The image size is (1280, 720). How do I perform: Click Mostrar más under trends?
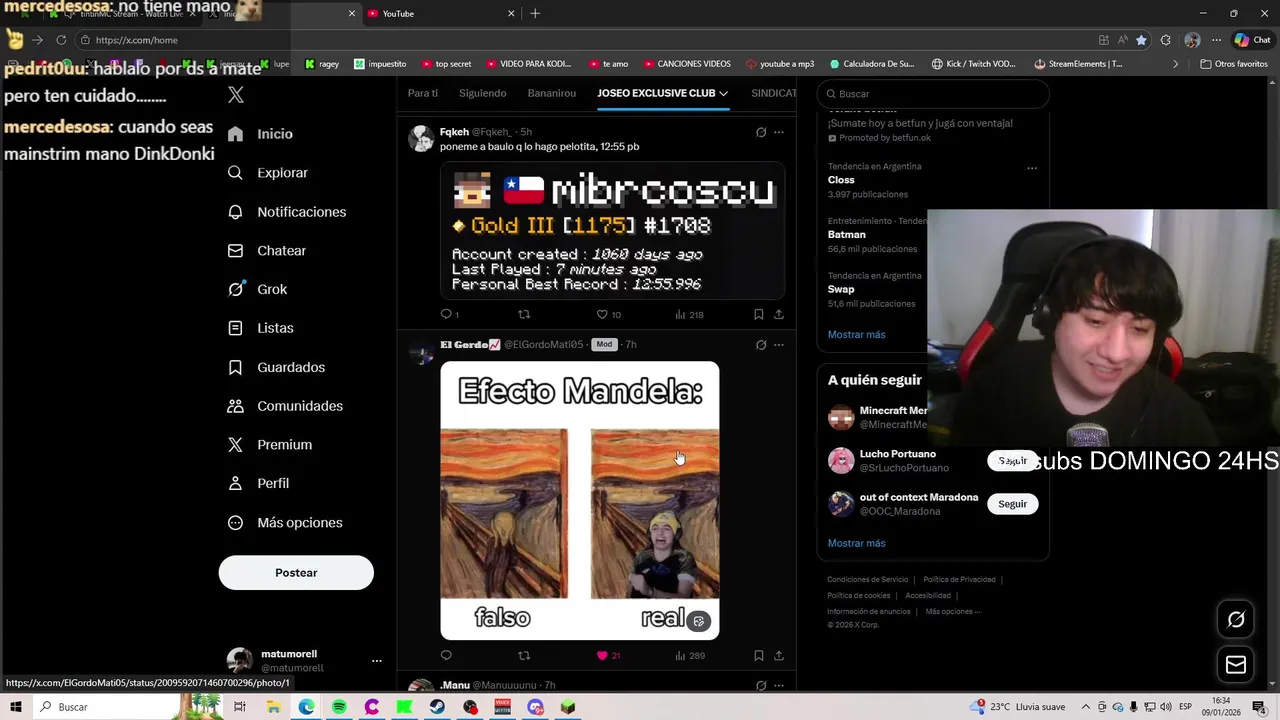(x=856, y=335)
